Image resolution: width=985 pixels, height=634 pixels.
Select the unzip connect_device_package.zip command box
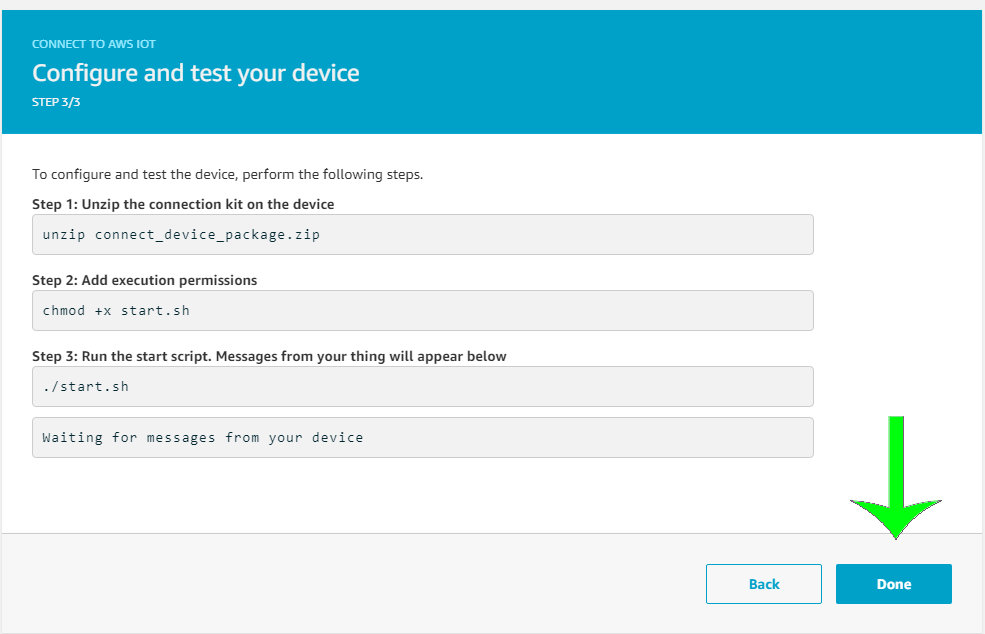coord(422,235)
